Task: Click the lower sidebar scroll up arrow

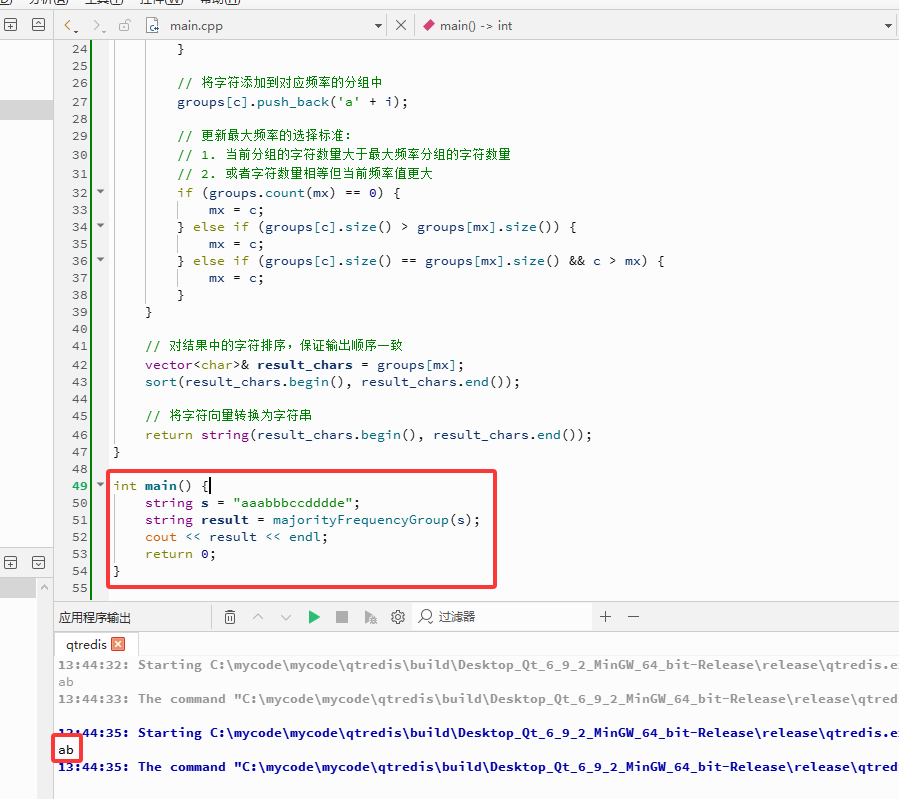Action: pos(45,588)
